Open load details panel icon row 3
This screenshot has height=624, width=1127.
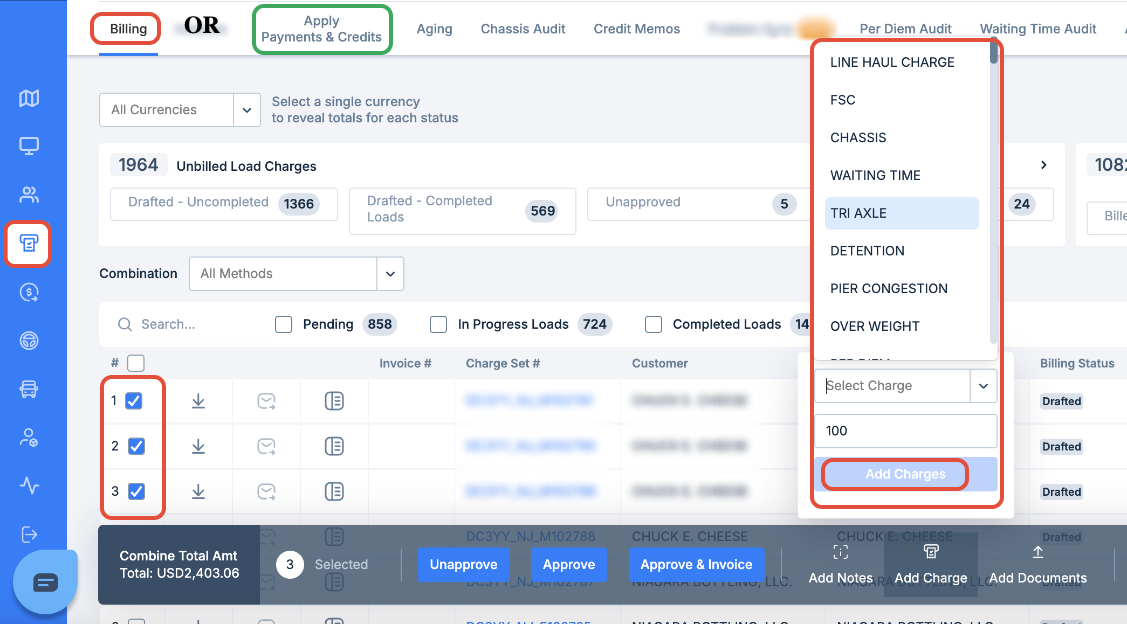334,492
